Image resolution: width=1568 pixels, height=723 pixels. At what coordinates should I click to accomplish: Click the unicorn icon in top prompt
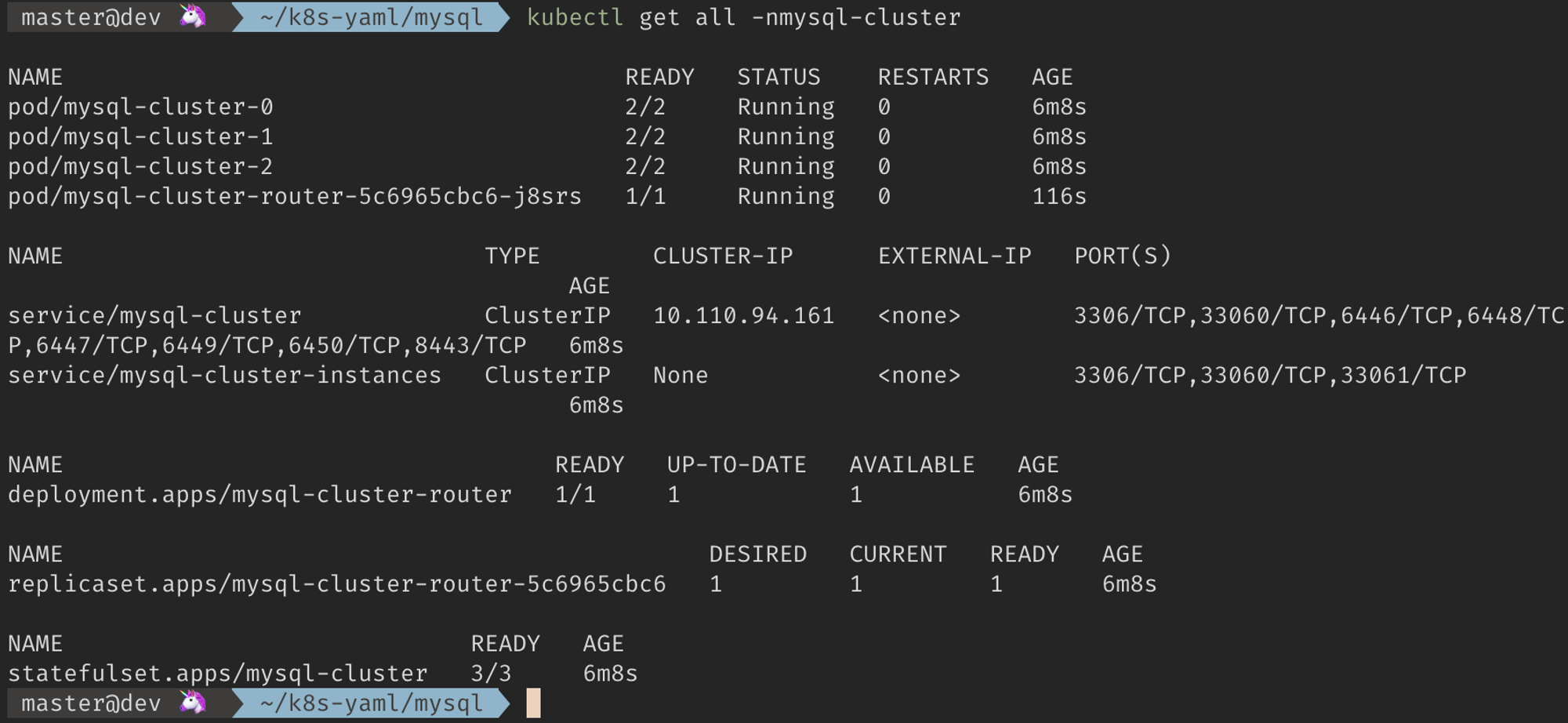click(x=193, y=16)
